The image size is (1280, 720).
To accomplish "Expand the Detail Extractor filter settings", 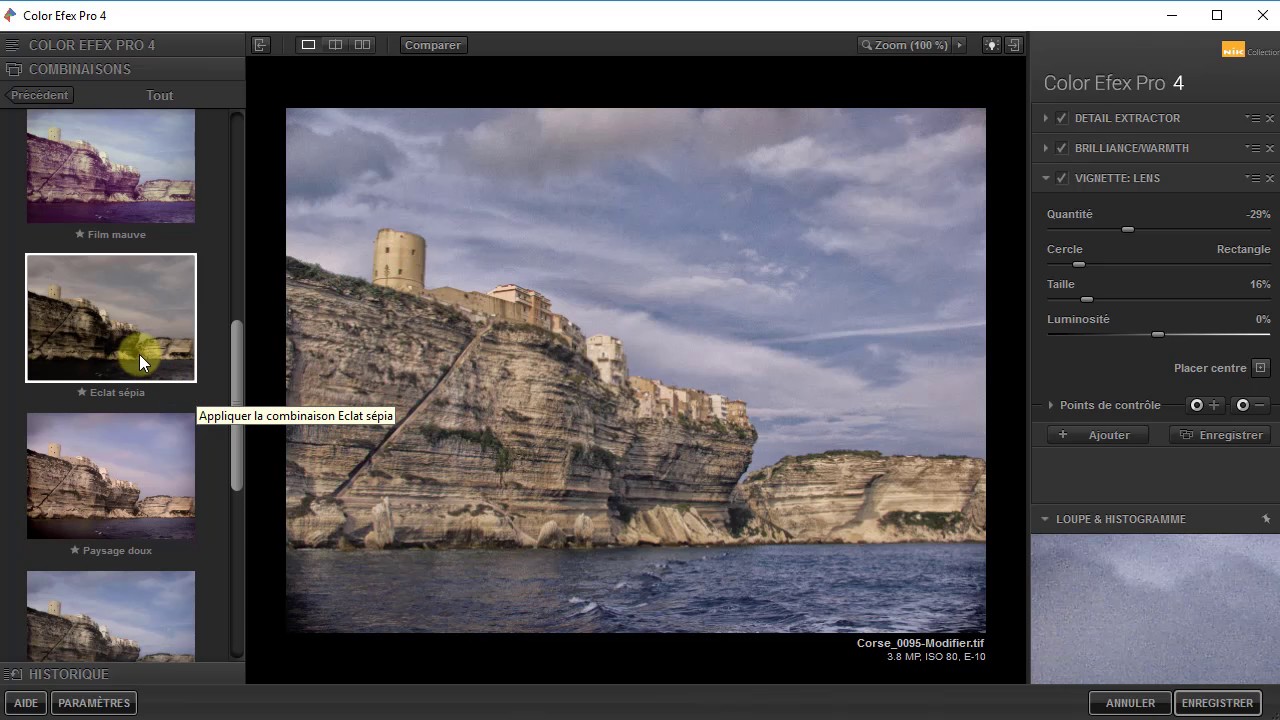I will (x=1046, y=118).
